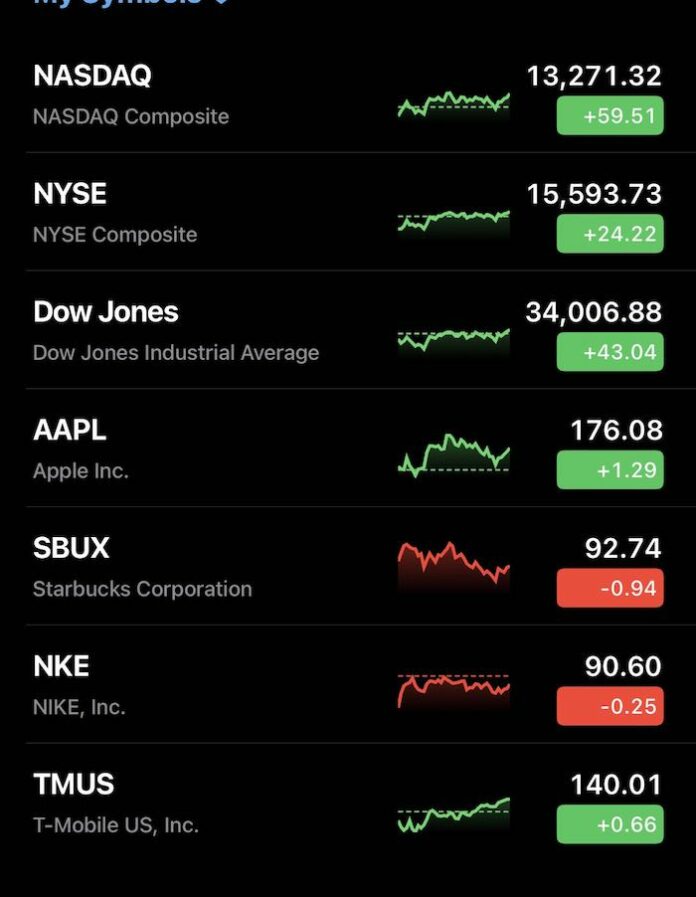The width and height of the screenshot is (696, 897).
Task: Toggle the NASDAQ +59.51 change badge
Action: point(610,116)
